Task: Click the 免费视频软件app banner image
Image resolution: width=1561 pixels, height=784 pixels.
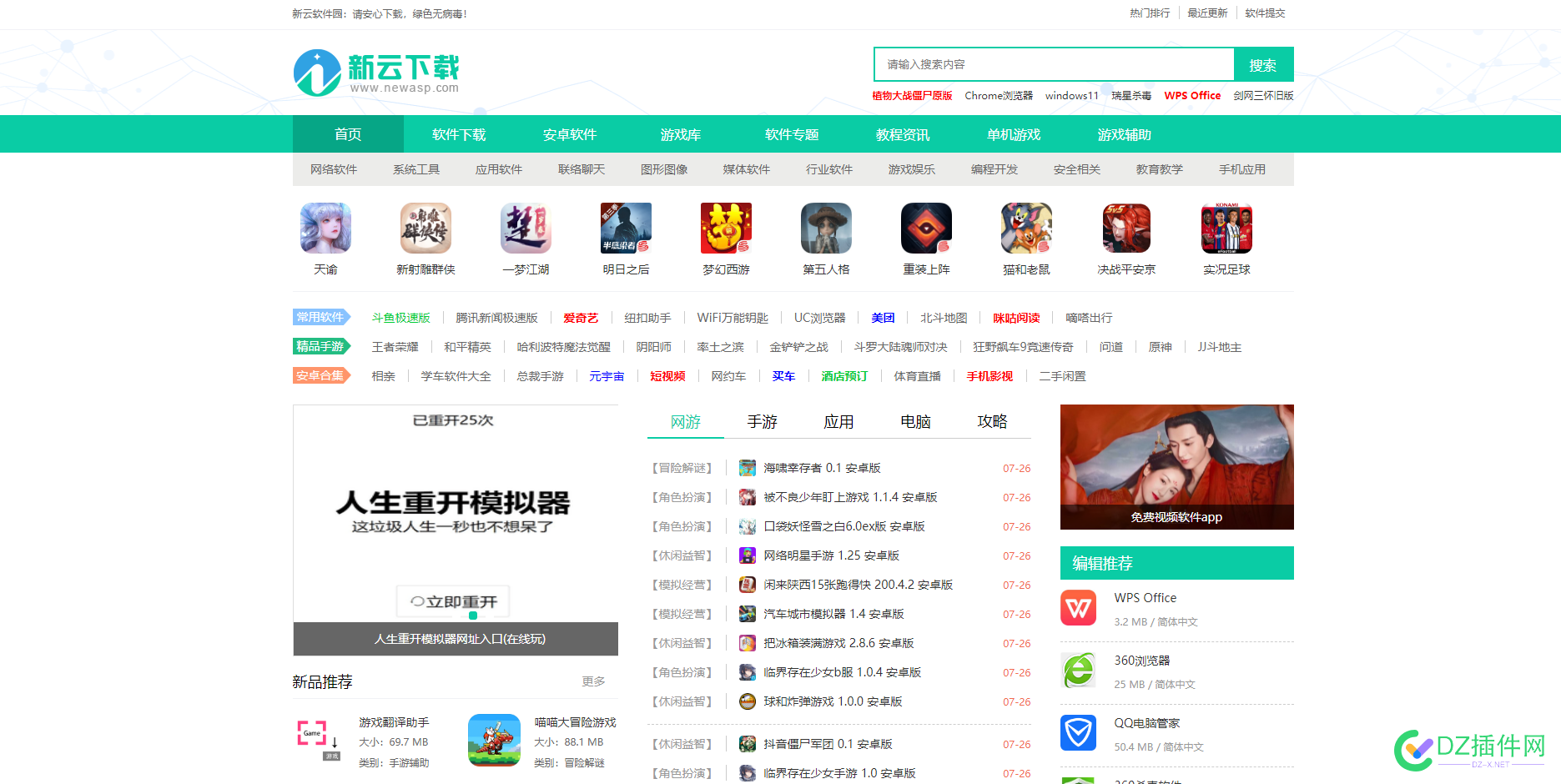Action: 1177,467
